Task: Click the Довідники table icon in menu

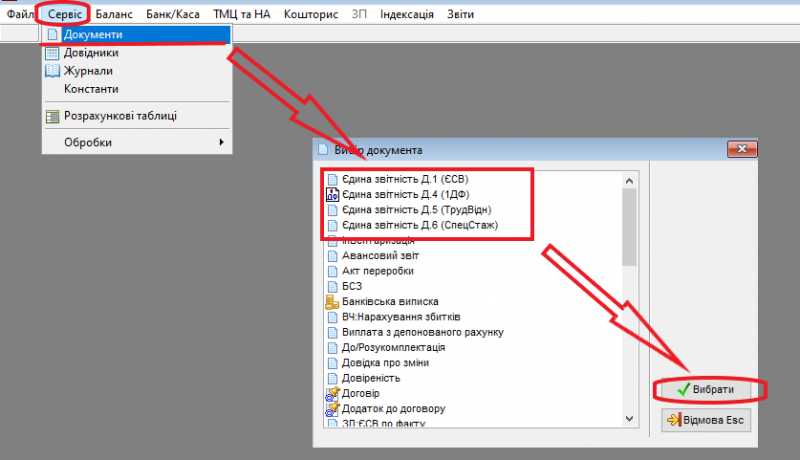Action: 53,53
